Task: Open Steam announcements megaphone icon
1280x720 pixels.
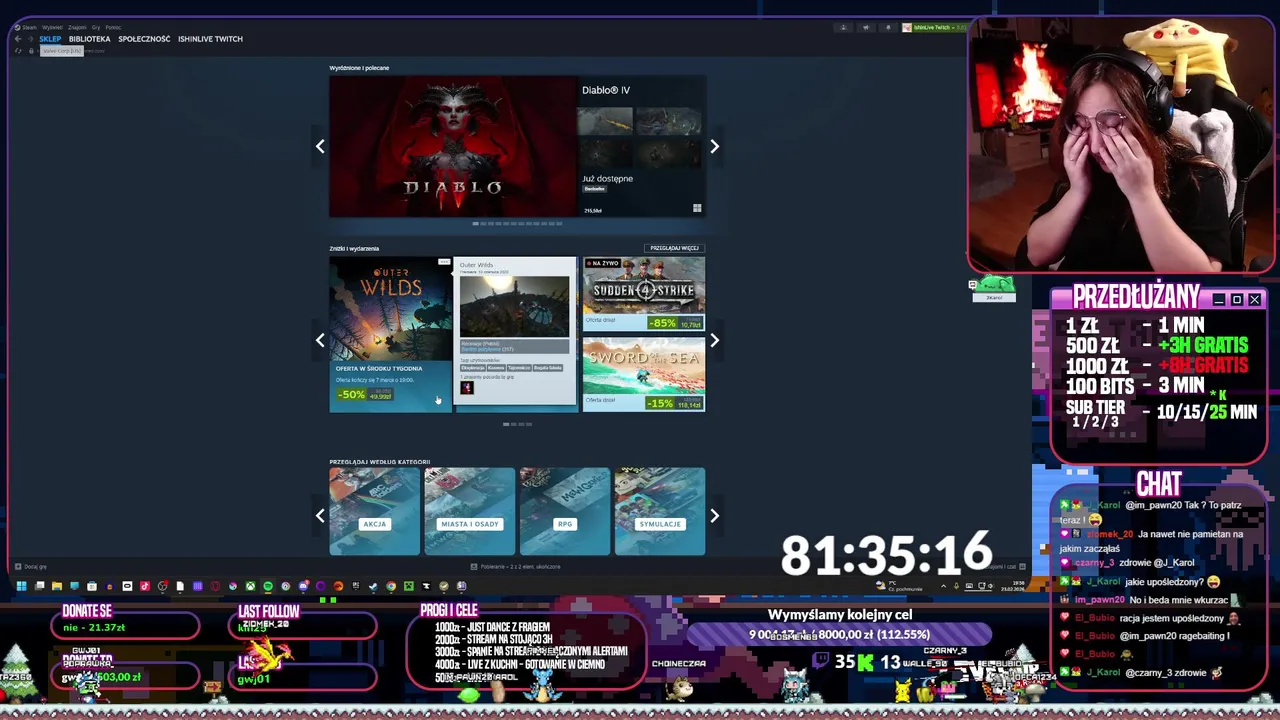Action: (x=866, y=28)
